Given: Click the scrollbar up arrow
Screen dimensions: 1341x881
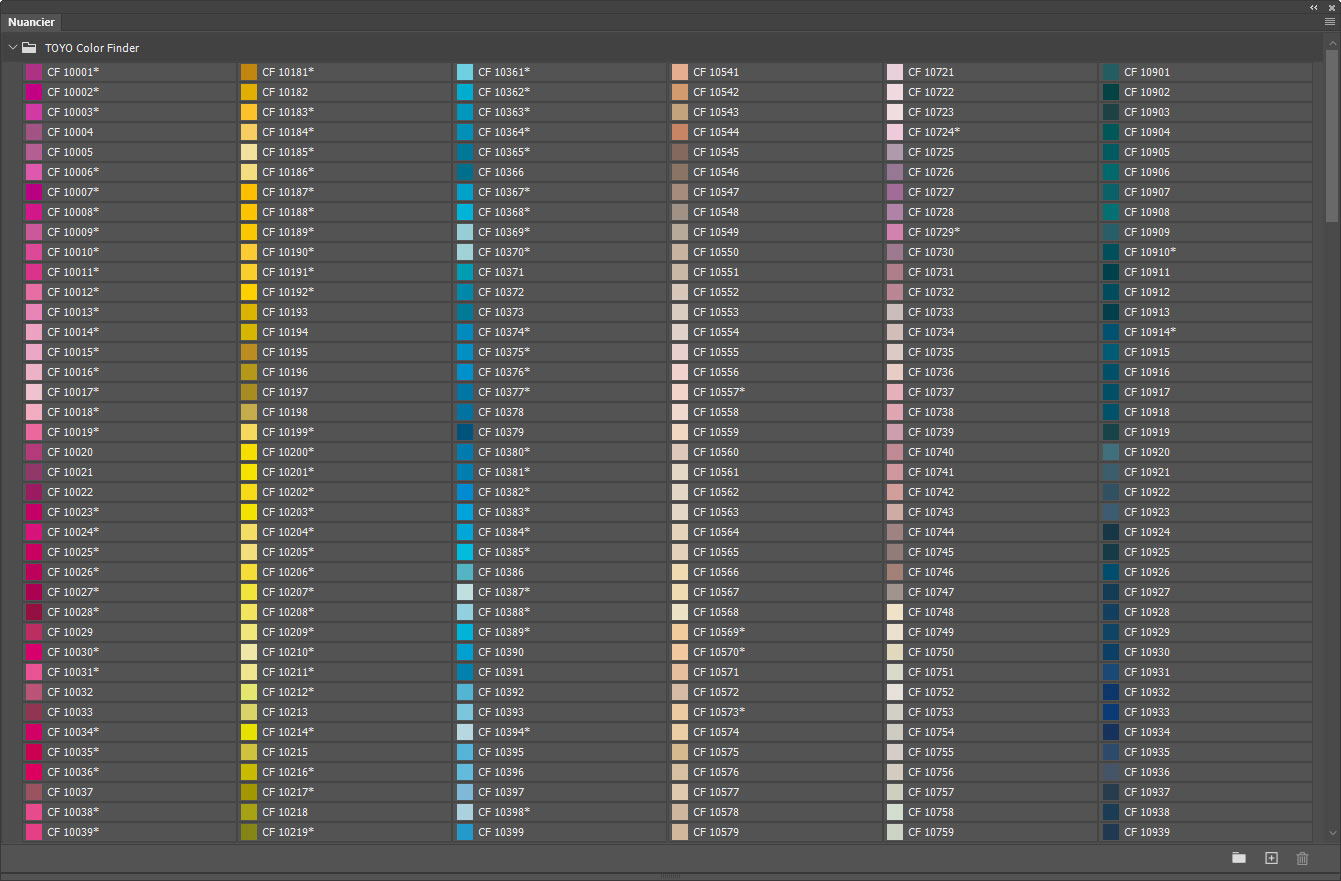Looking at the screenshot, I should (1331, 41).
